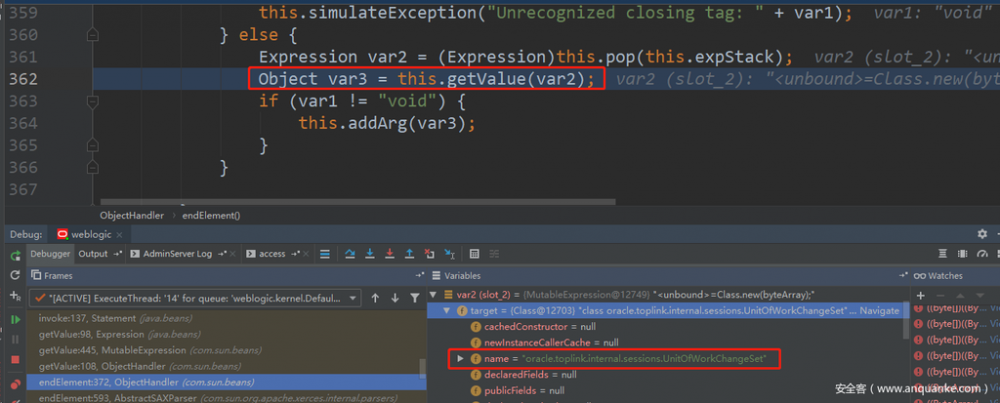The width and height of the screenshot is (1000, 403).
Task: Select frame invoke:137, Statement
Action: click(x=226, y=318)
